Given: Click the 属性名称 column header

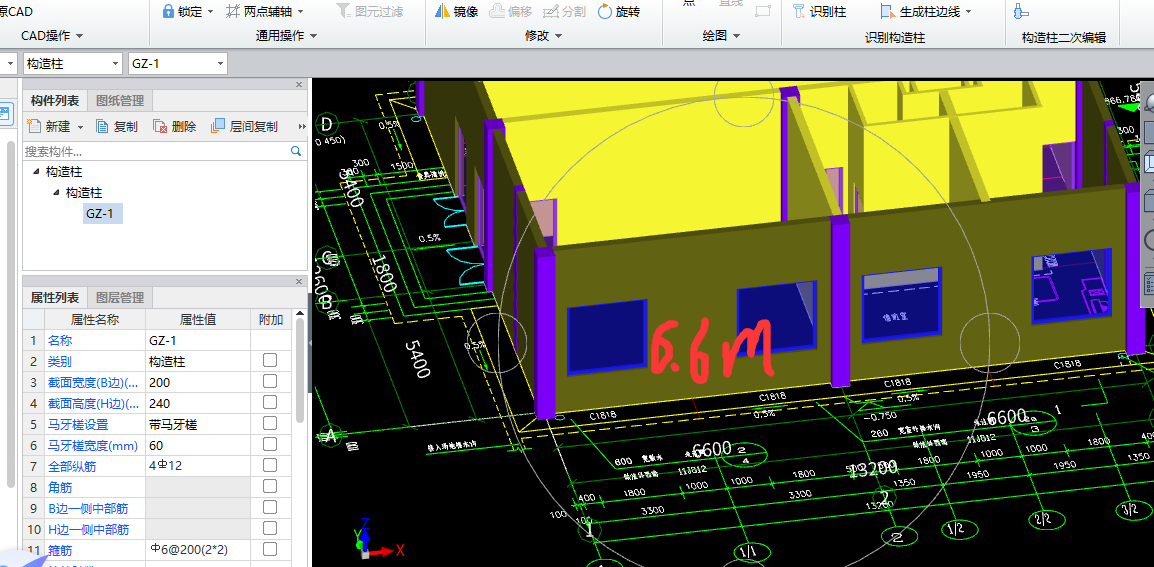Looking at the screenshot, I should tap(95, 319).
